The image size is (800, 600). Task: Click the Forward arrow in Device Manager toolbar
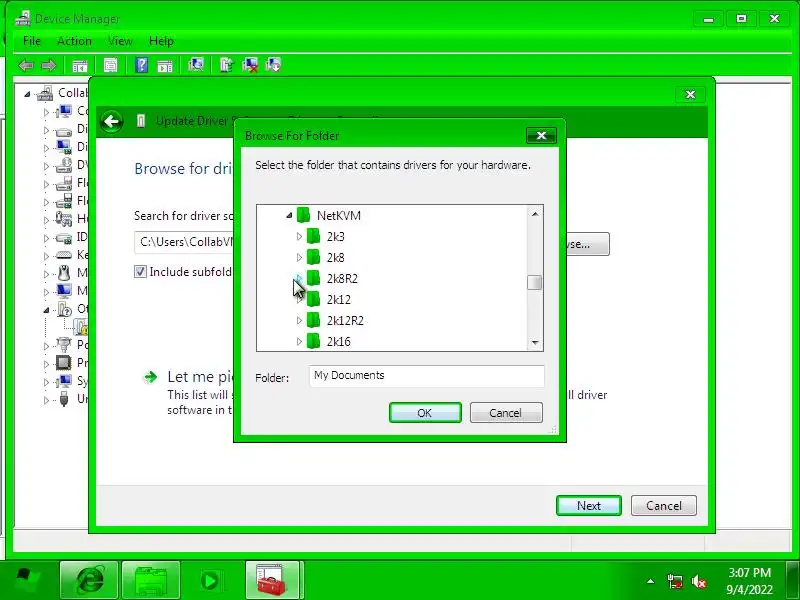click(48, 65)
